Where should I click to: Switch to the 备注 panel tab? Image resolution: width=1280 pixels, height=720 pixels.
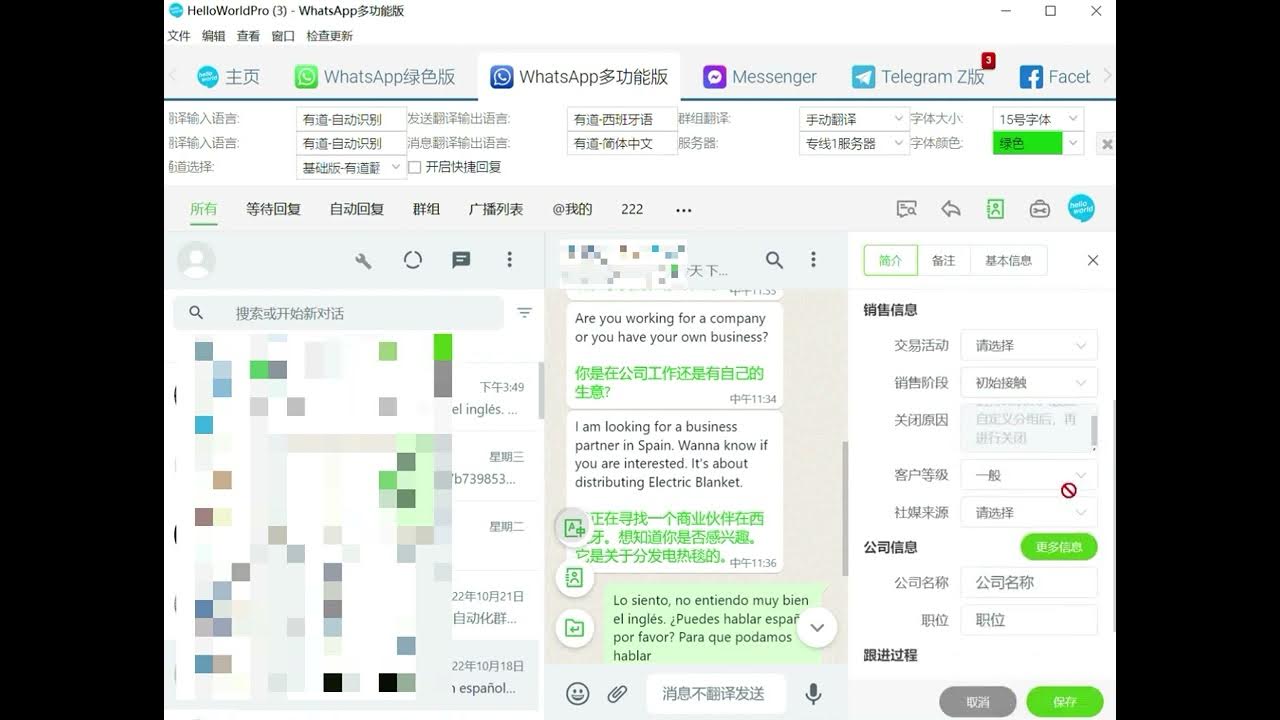(943, 260)
